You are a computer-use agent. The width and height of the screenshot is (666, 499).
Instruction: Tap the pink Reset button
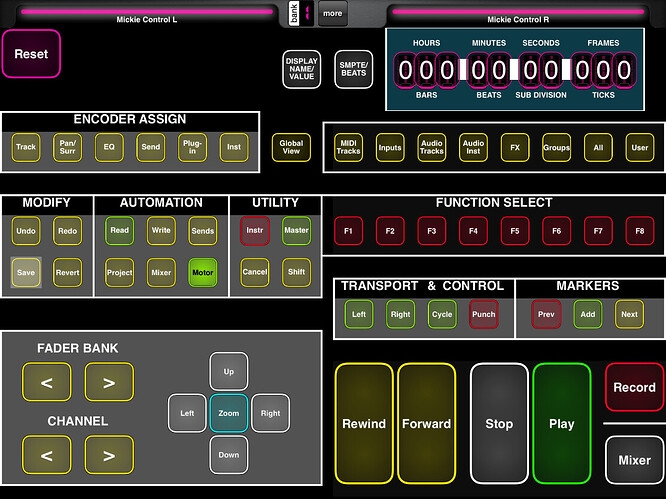coord(31,54)
